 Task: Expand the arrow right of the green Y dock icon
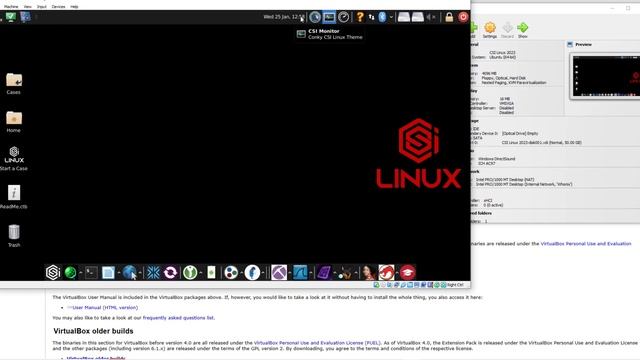[x=201, y=273]
